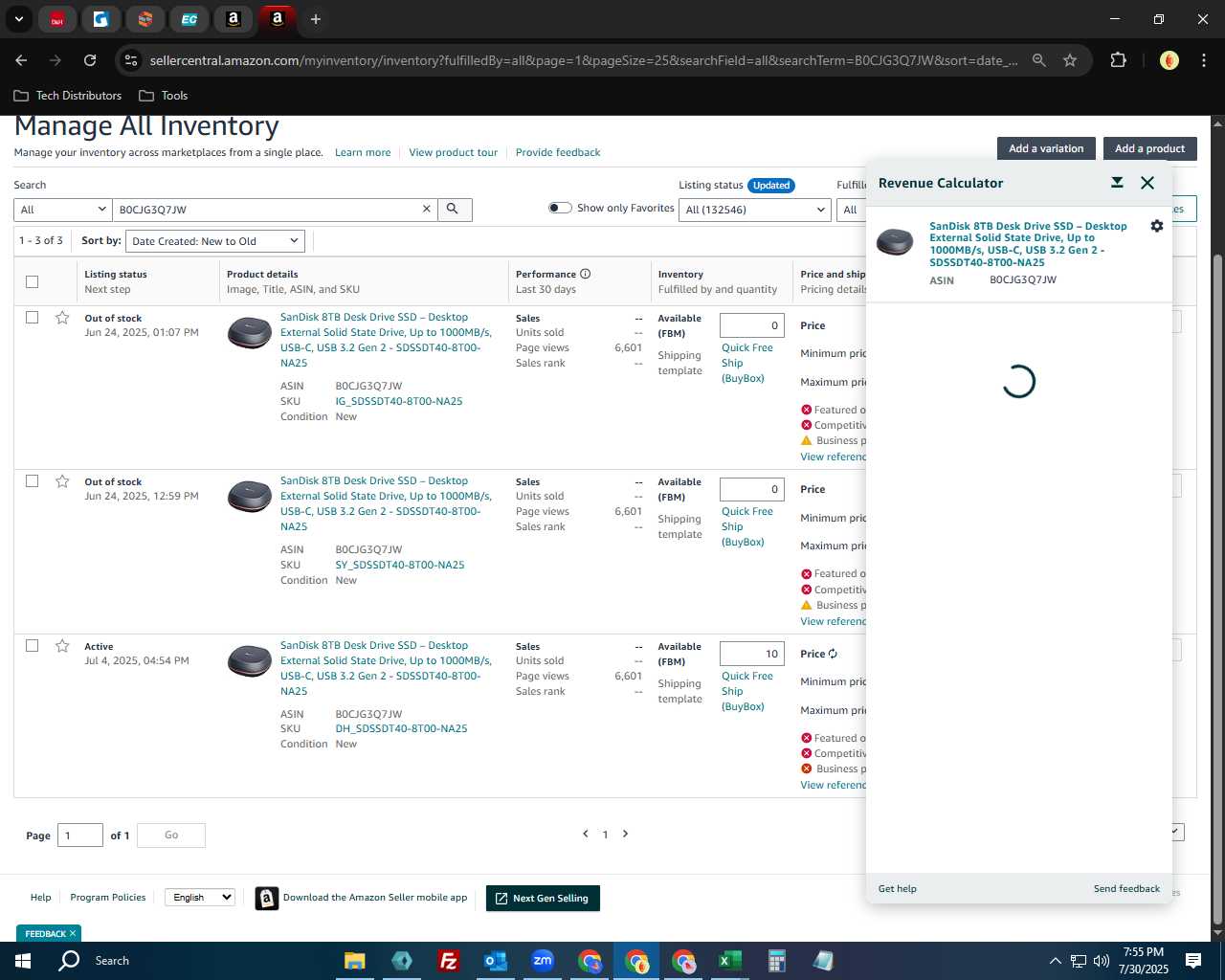Click the search magnifier button
The image size is (1225, 980).
pyautogui.click(x=455, y=210)
